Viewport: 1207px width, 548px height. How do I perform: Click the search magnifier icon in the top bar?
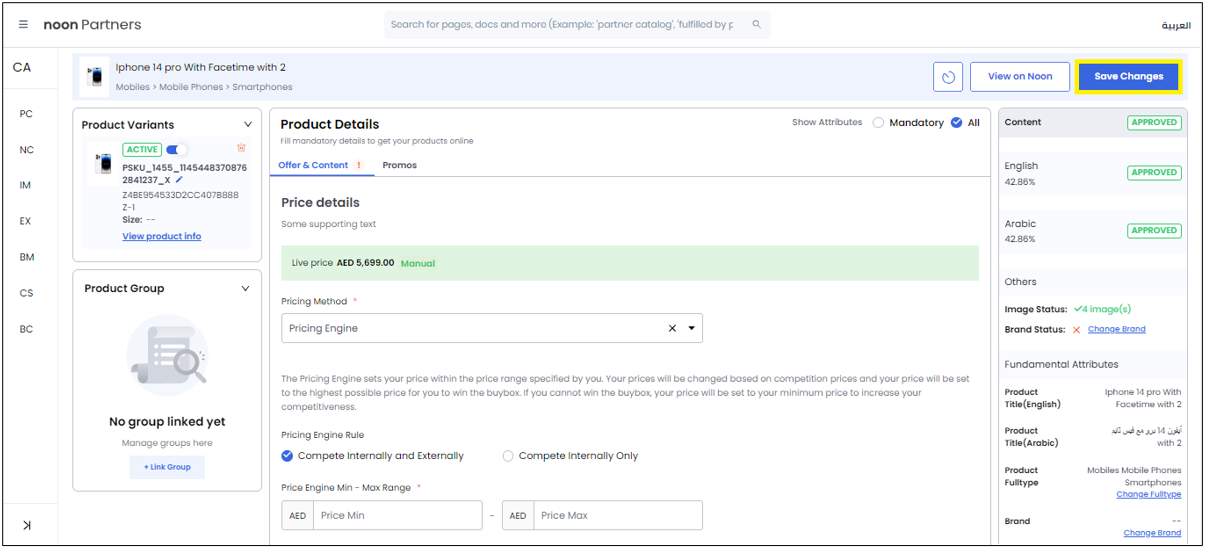click(x=756, y=24)
